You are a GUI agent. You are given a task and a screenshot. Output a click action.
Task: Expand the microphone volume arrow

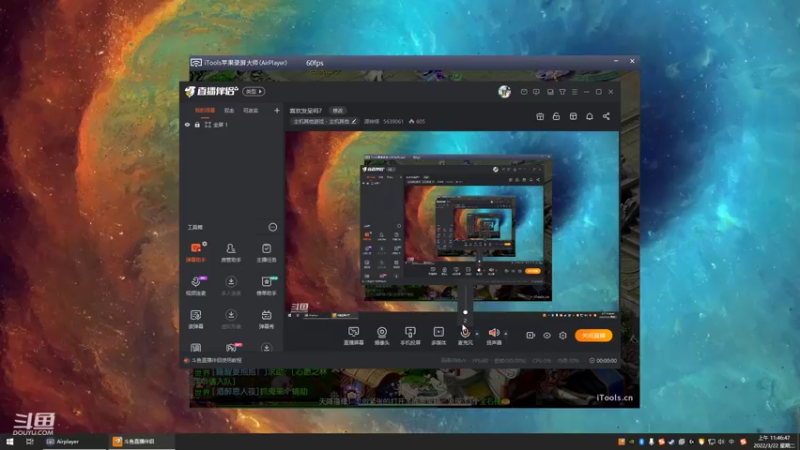point(477,334)
